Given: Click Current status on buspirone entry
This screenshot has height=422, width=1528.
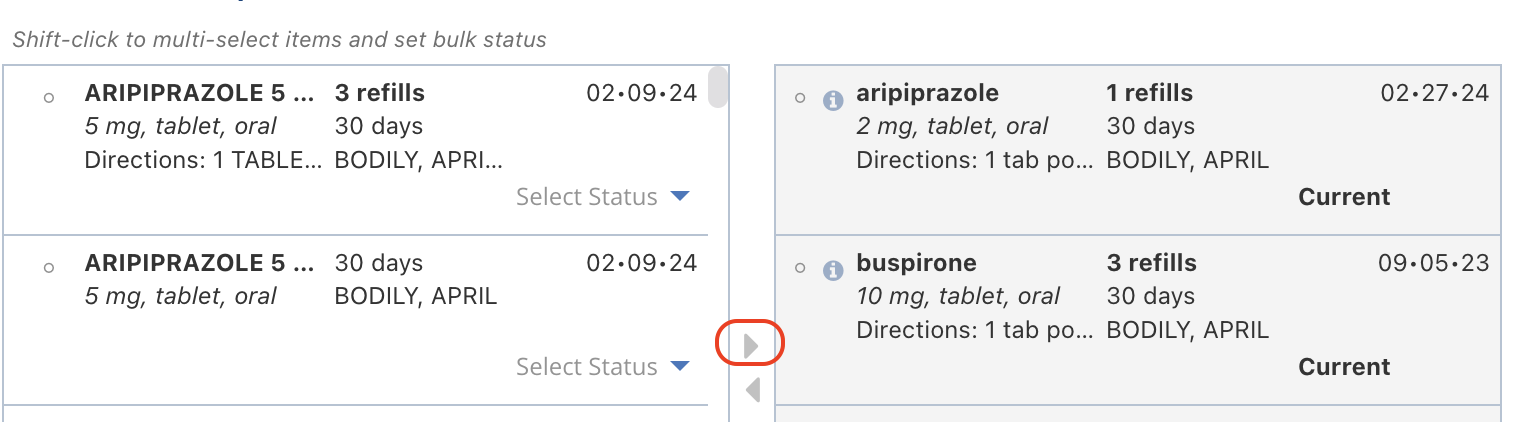Looking at the screenshot, I should (x=1344, y=367).
